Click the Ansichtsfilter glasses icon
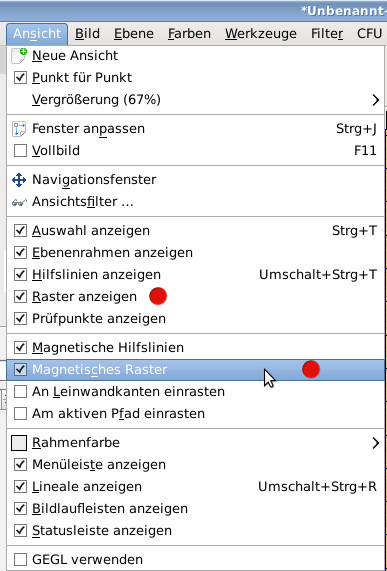This screenshot has width=387, height=571. point(19,202)
